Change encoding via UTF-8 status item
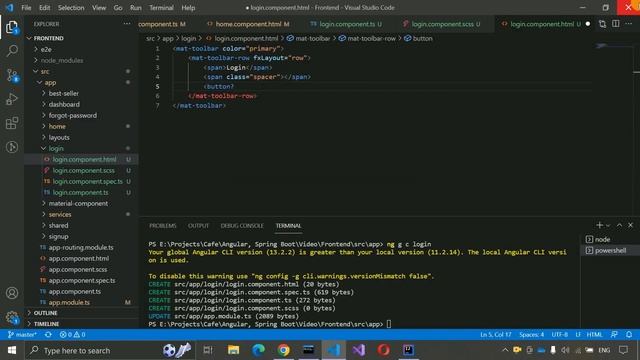 point(560,335)
